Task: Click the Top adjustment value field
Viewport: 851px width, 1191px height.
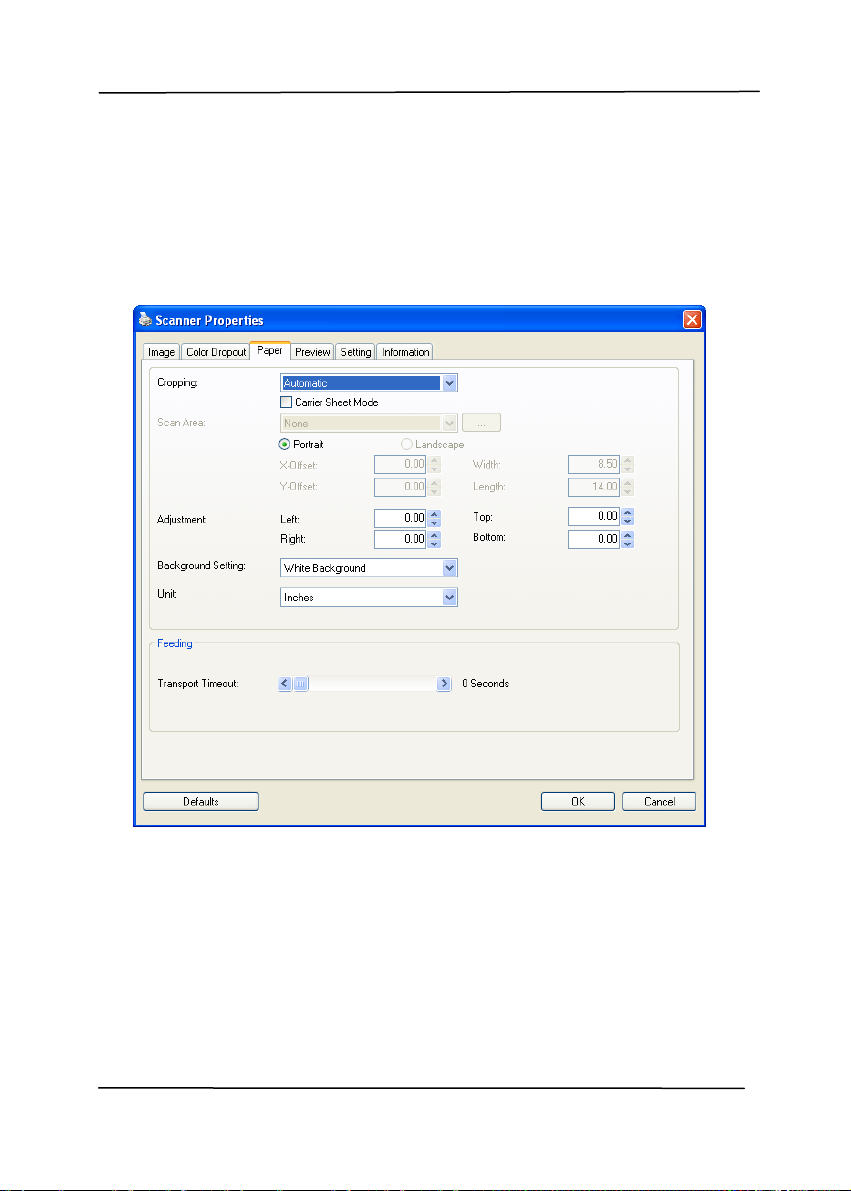Action: [x=593, y=517]
